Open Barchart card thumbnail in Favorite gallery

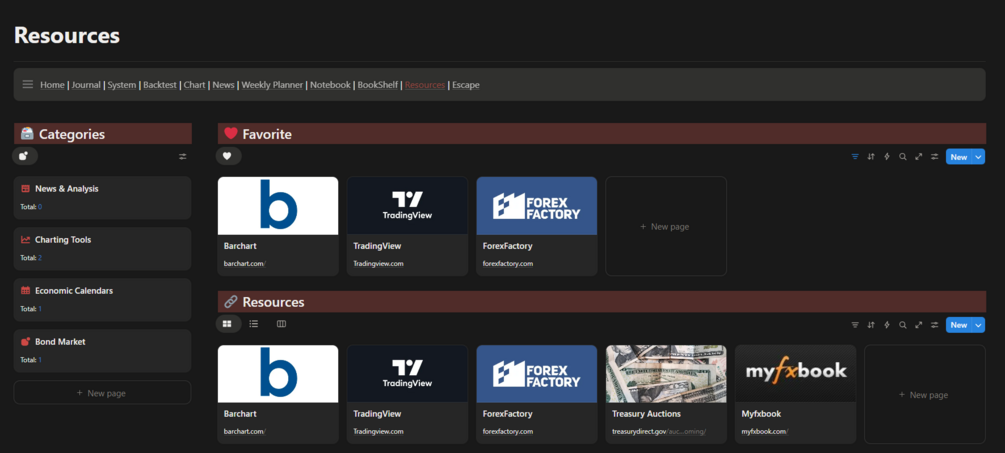(278, 206)
